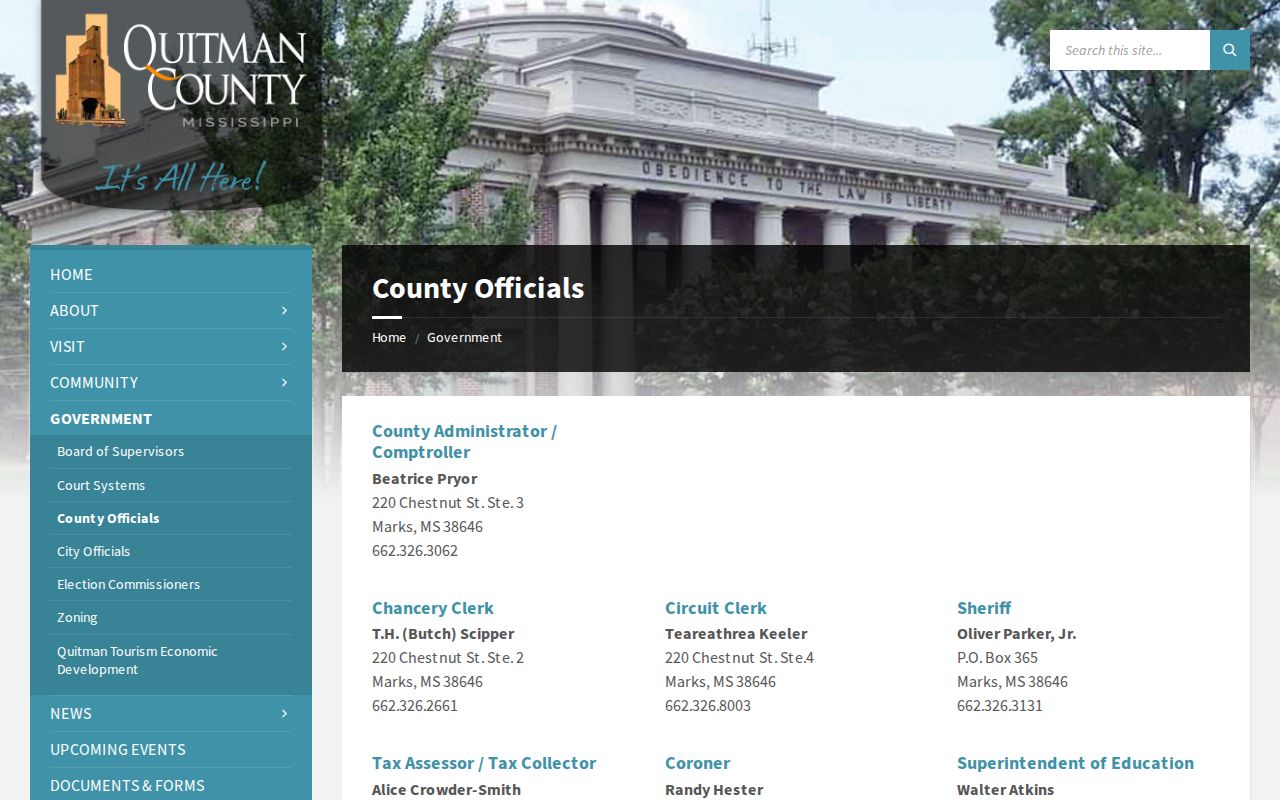Go to Board of Supervisors page
Image resolution: width=1280 pixels, height=800 pixels.
pos(120,452)
